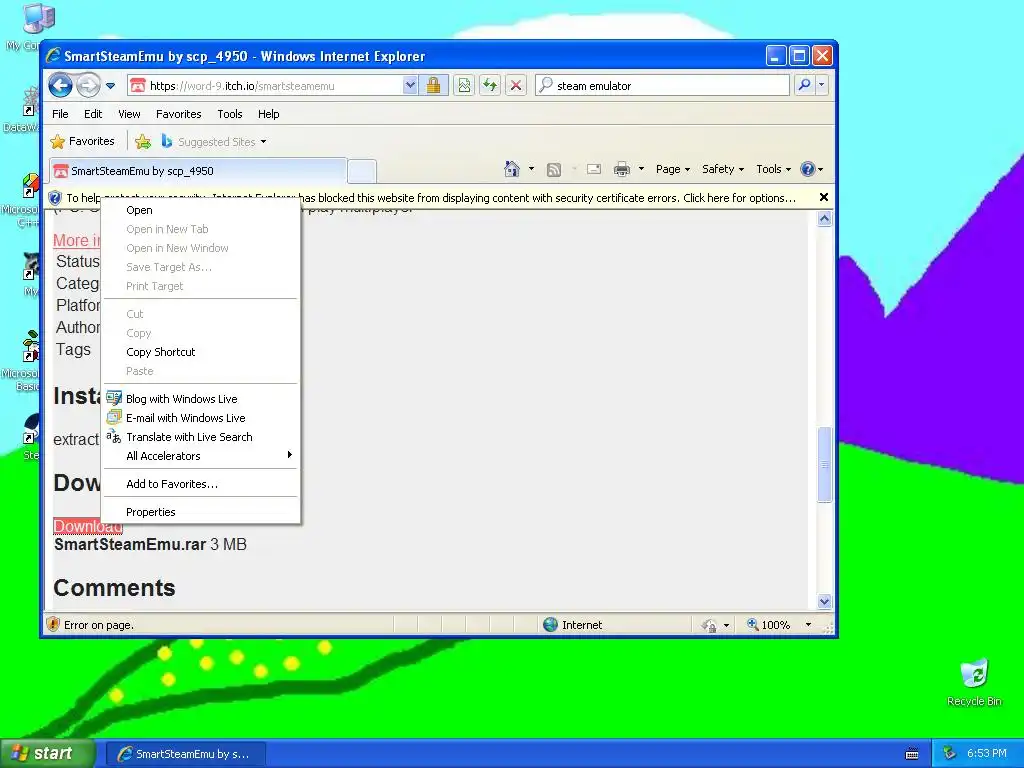Click the blue Help question mark icon
Screen dimensions: 1024x768
[x=808, y=169]
